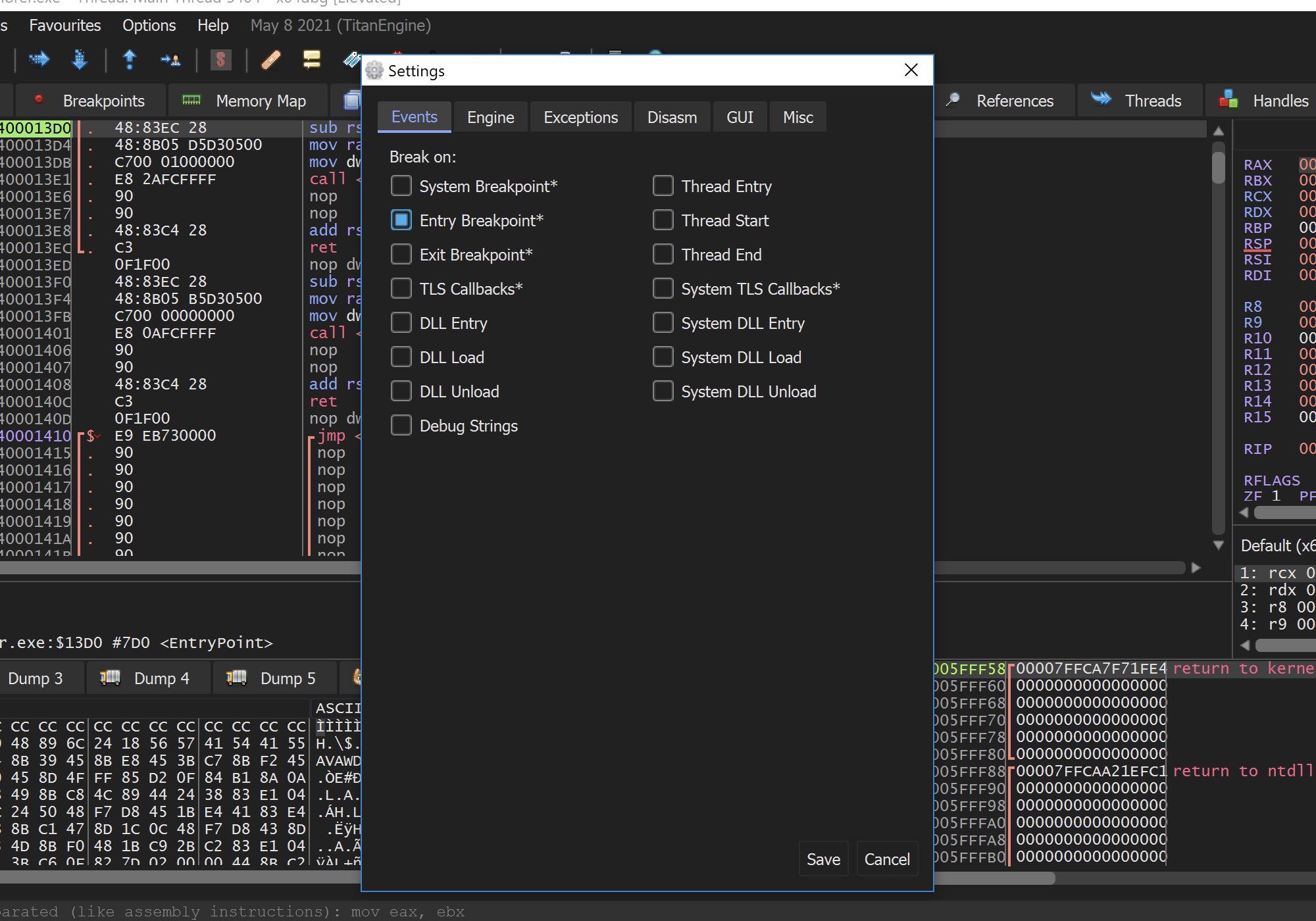This screenshot has width=1316, height=921.
Task: Open the Options menu
Action: coord(149,26)
